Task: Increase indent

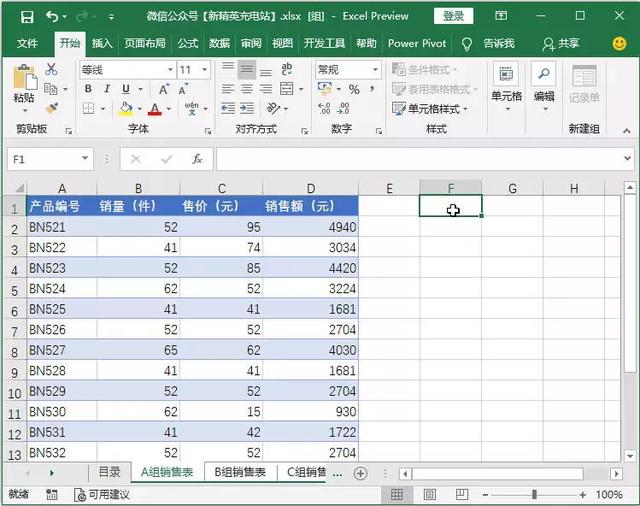Action: coord(247,109)
